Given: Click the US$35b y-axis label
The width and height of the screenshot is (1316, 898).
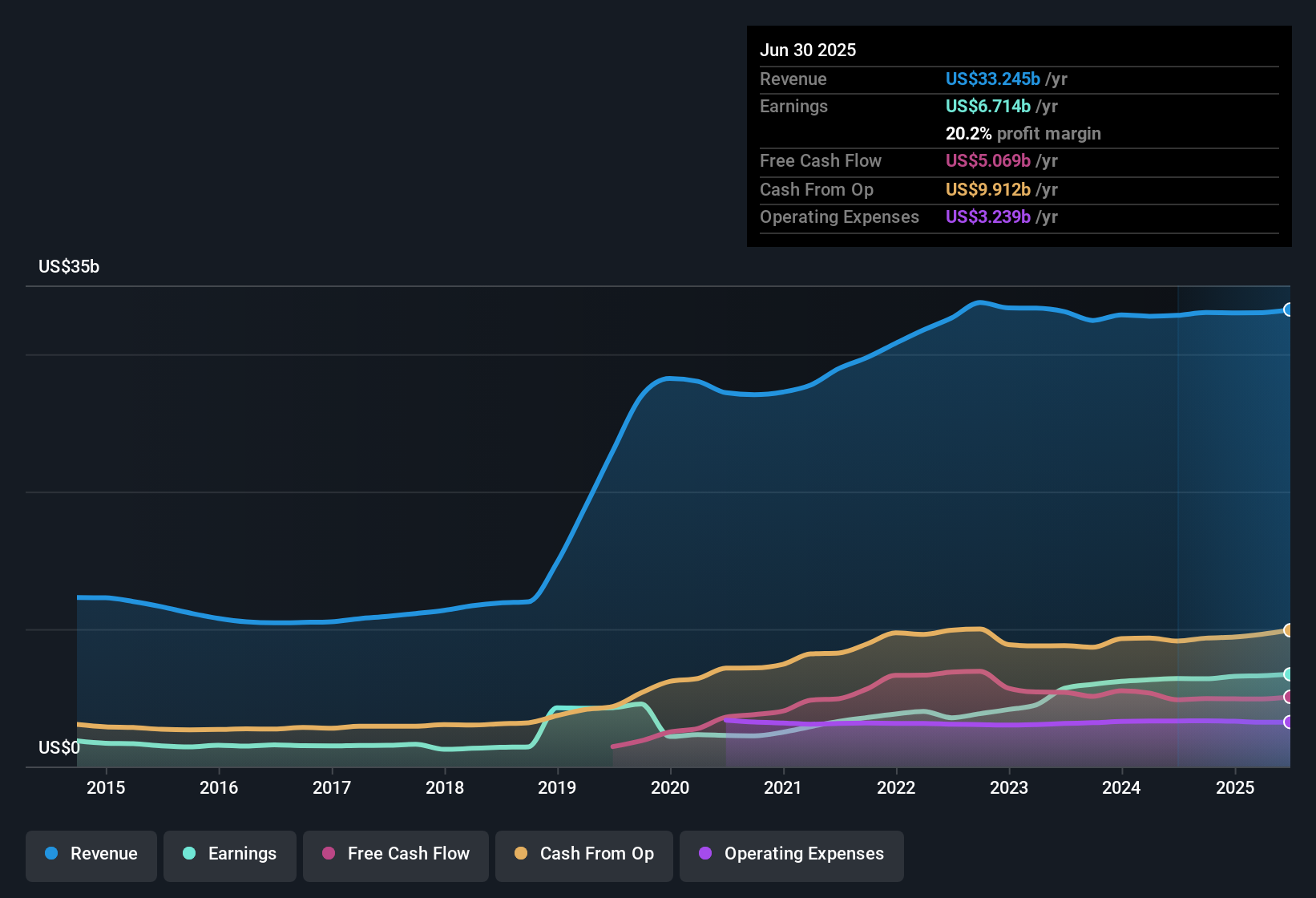Looking at the screenshot, I should click(x=69, y=267).
